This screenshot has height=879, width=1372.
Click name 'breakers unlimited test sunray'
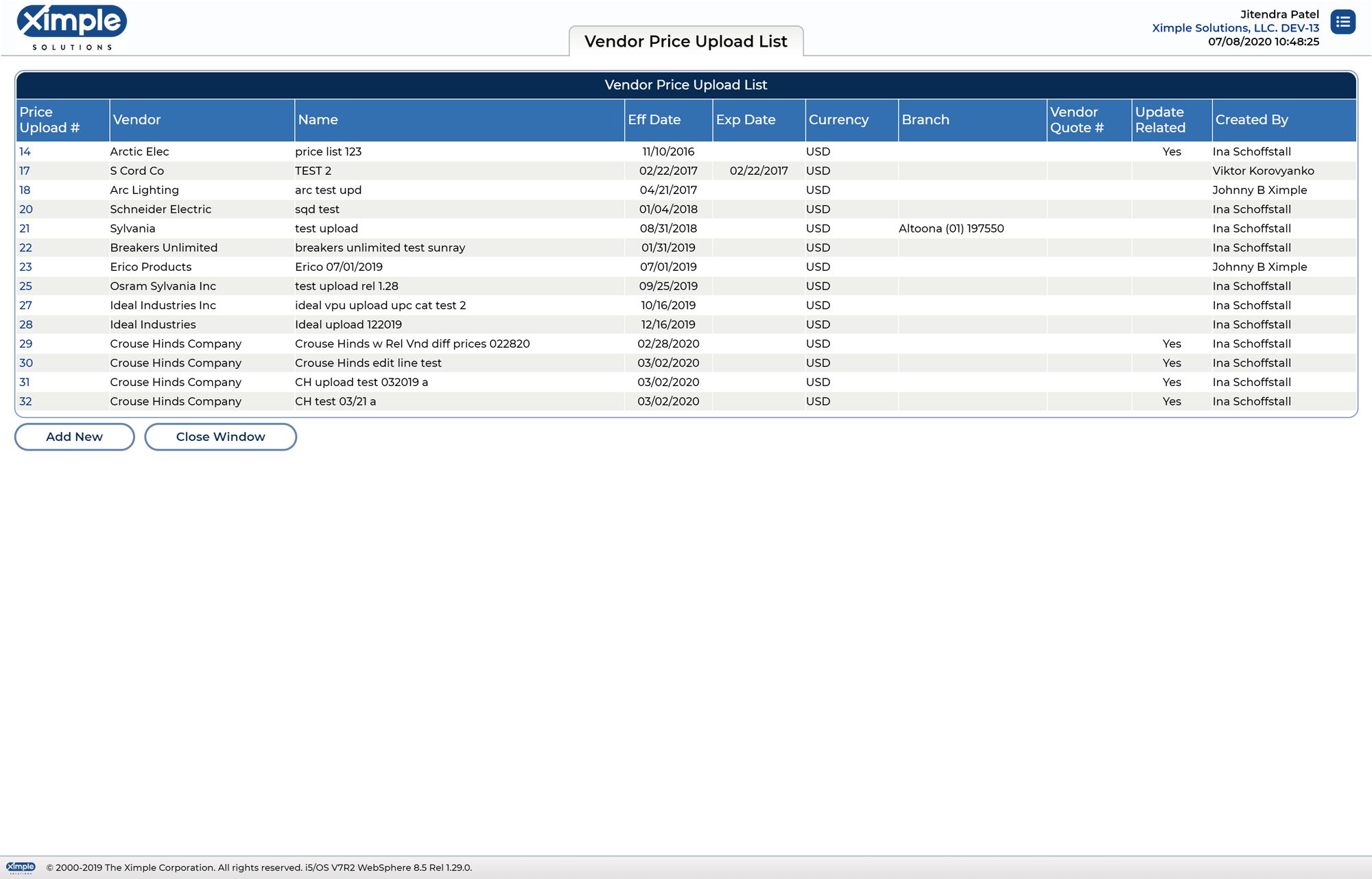380,248
